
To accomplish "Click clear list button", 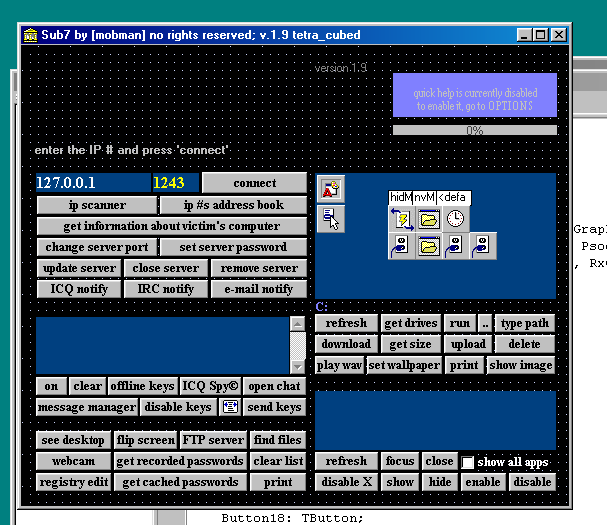I will [x=278, y=461].
